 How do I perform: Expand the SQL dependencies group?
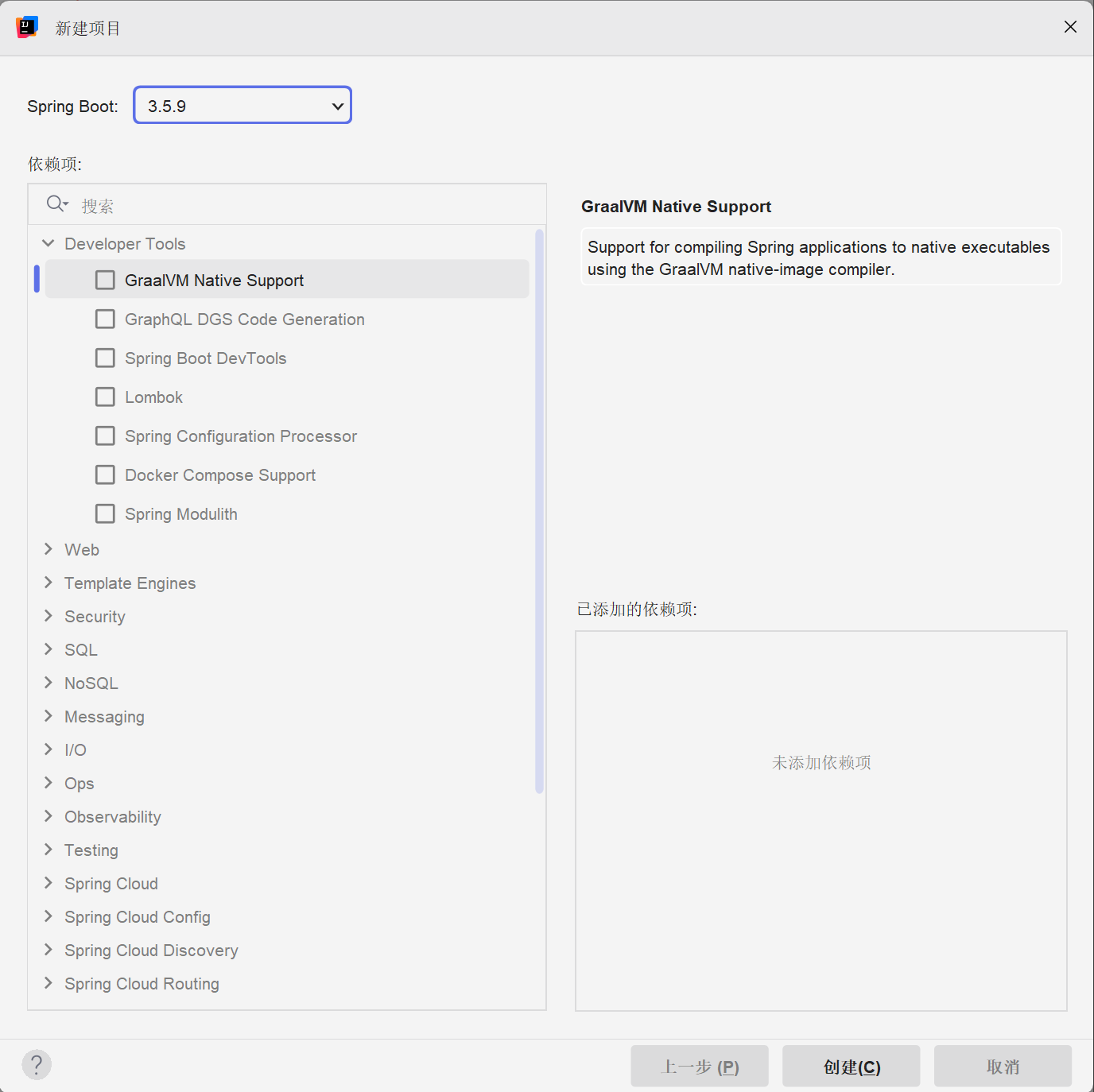tap(48, 649)
